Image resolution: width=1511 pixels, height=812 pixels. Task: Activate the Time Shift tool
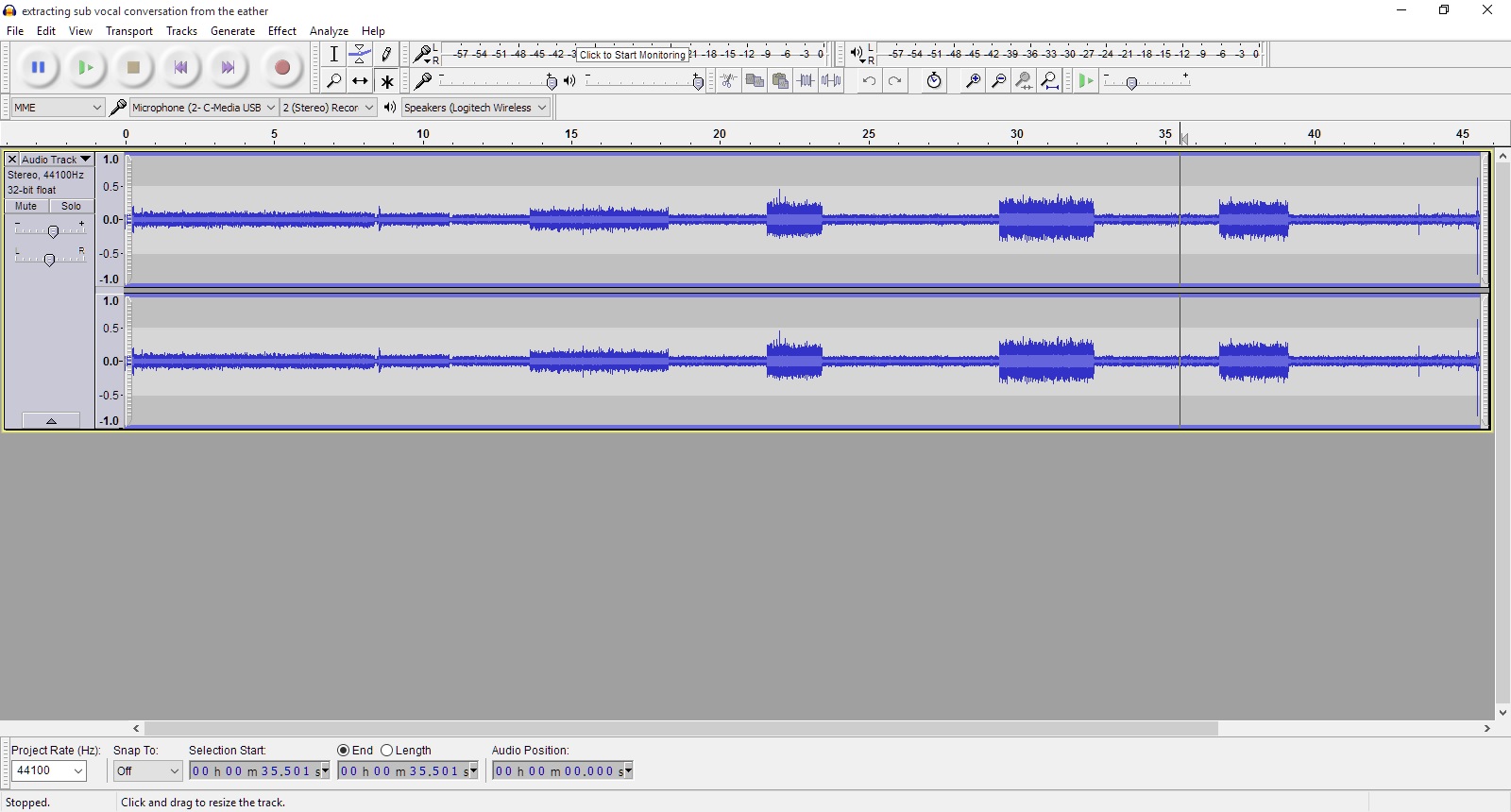(x=360, y=81)
